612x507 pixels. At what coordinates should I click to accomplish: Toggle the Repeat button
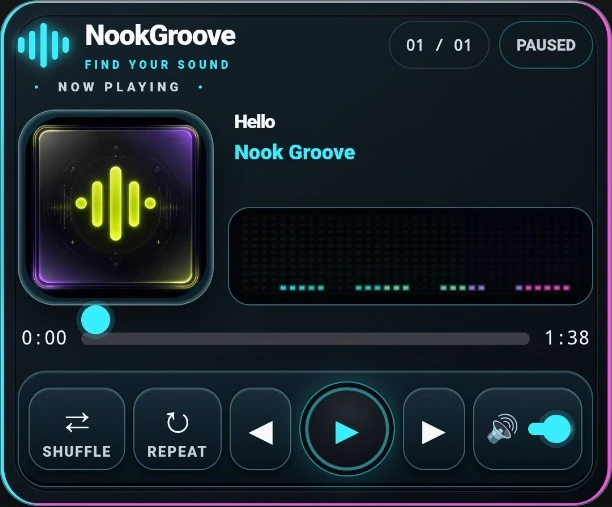(x=177, y=429)
